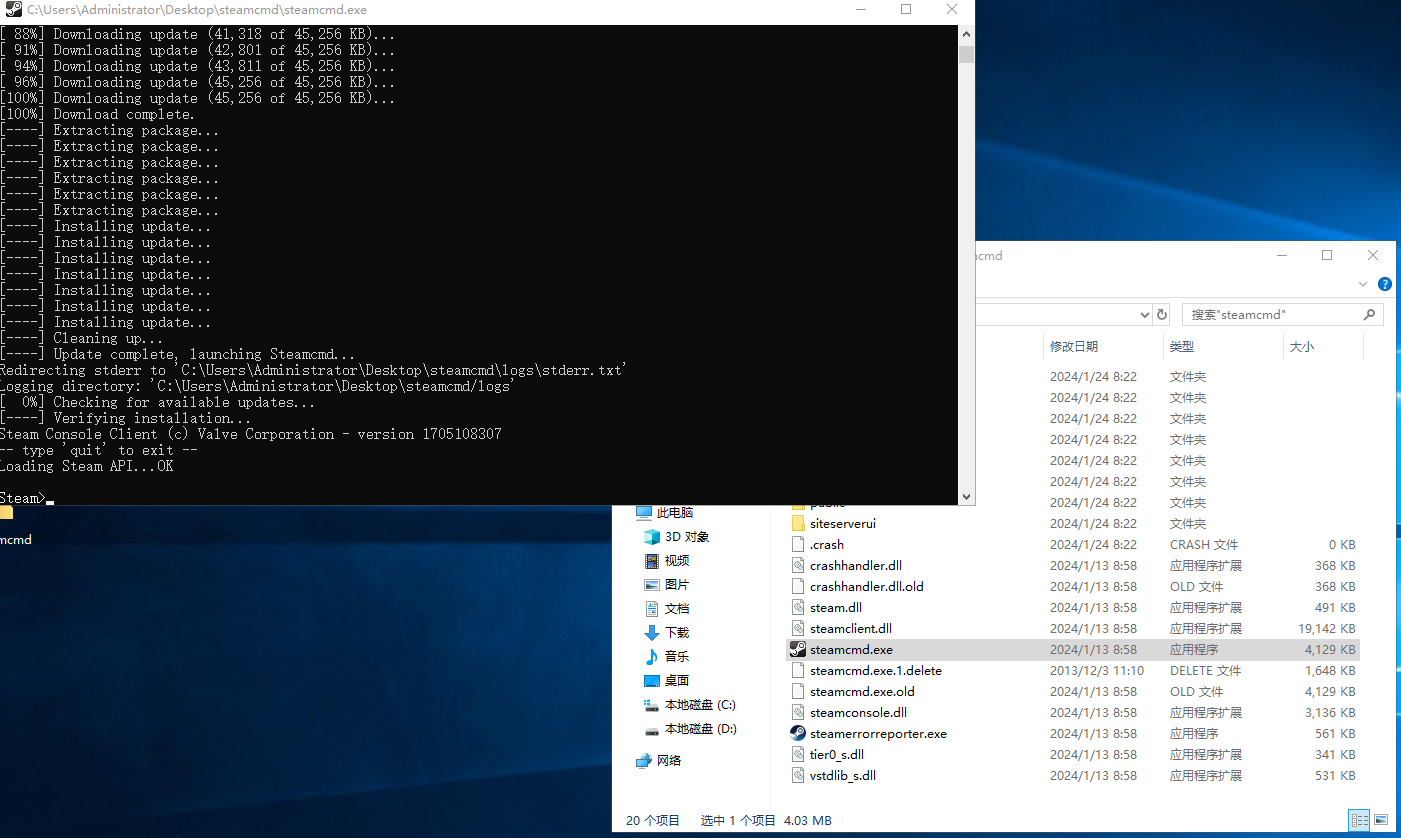Screen dimensions: 1401x838
Task: Click the Steam icon beside steamerrorreporter.exe
Action: [798, 733]
